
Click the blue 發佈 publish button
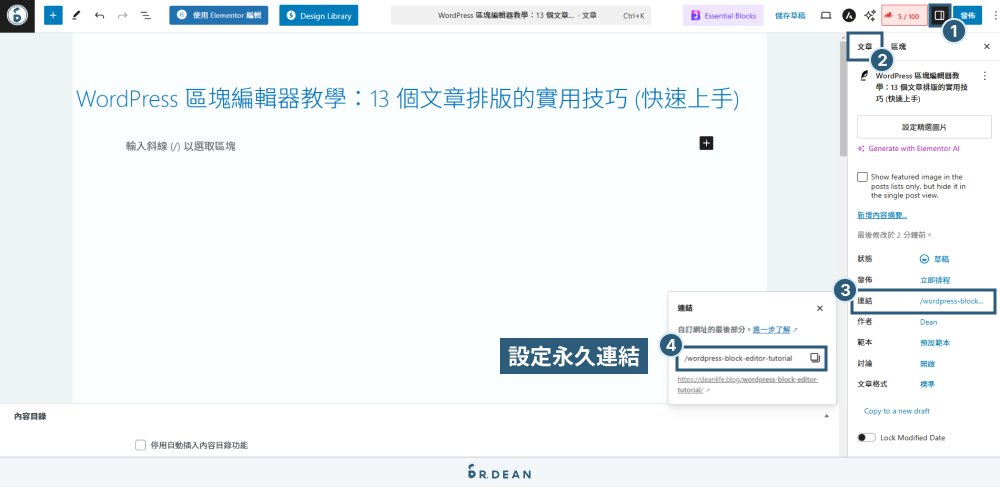pos(967,15)
